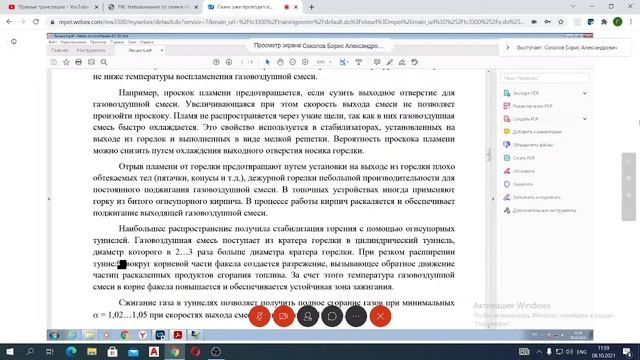Click the bookmark star icon in Acrobat toolbar

point(66,62)
